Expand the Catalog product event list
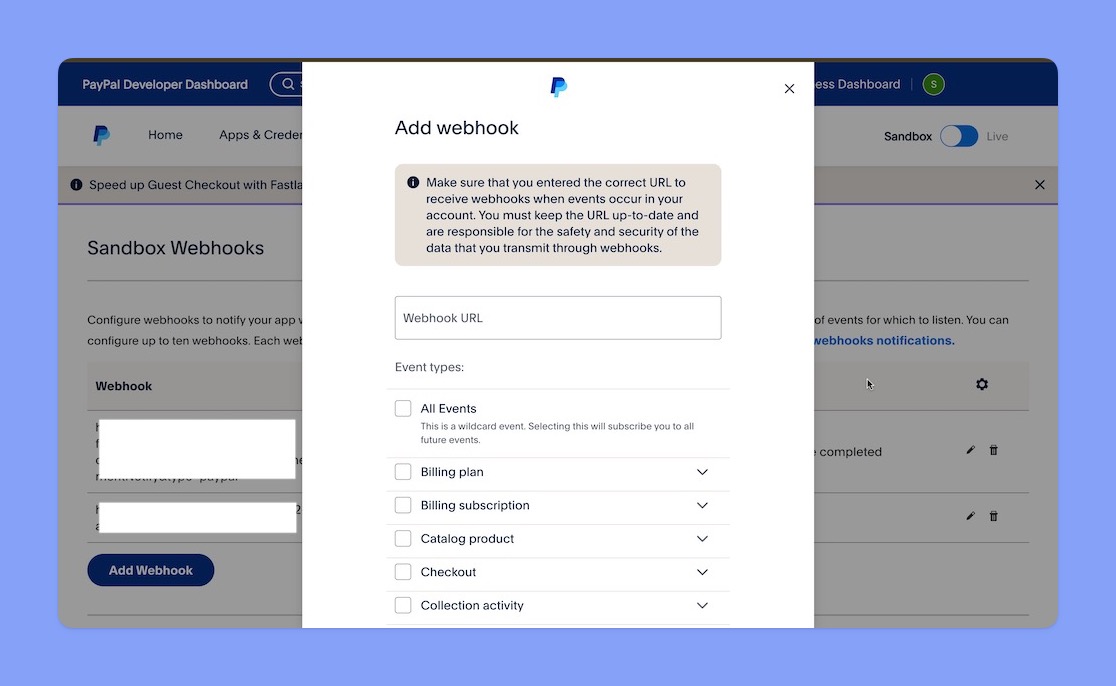The width and height of the screenshot is (1116, 686). click(x=702, y=539)
